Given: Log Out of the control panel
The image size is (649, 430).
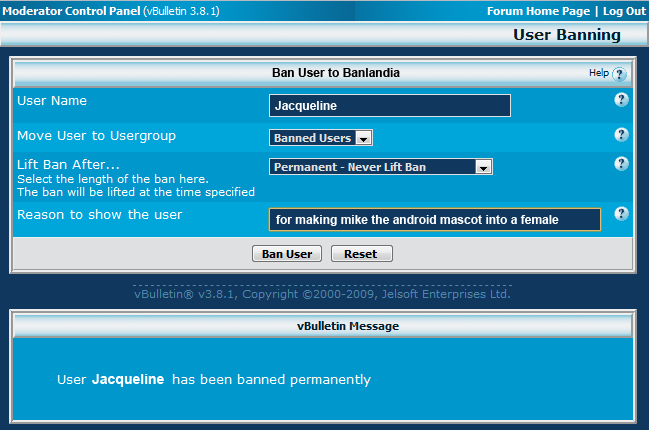Looking at the screenshot, I should point(624,11).
